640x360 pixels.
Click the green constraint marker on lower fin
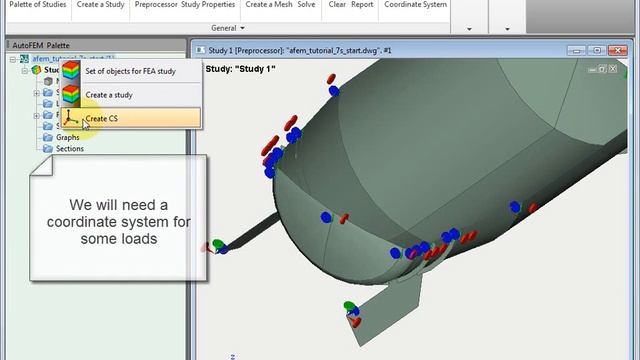[349, 305]
